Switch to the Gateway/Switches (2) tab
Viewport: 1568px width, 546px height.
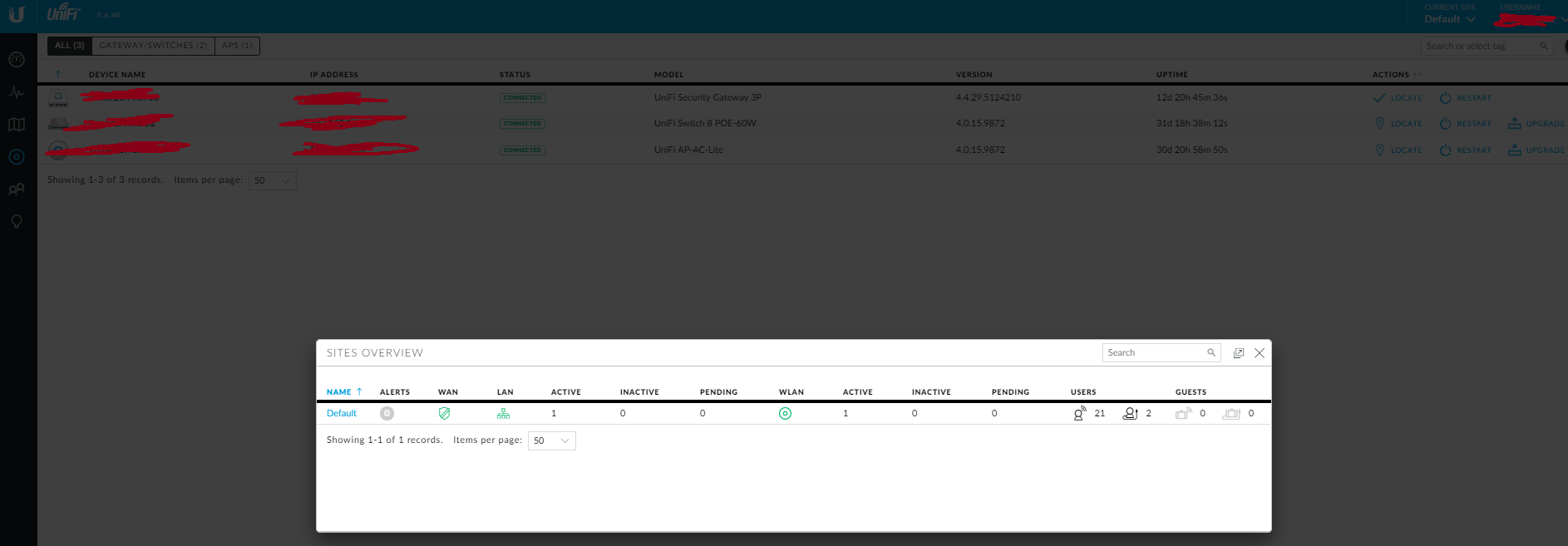(x=154, y=46)
